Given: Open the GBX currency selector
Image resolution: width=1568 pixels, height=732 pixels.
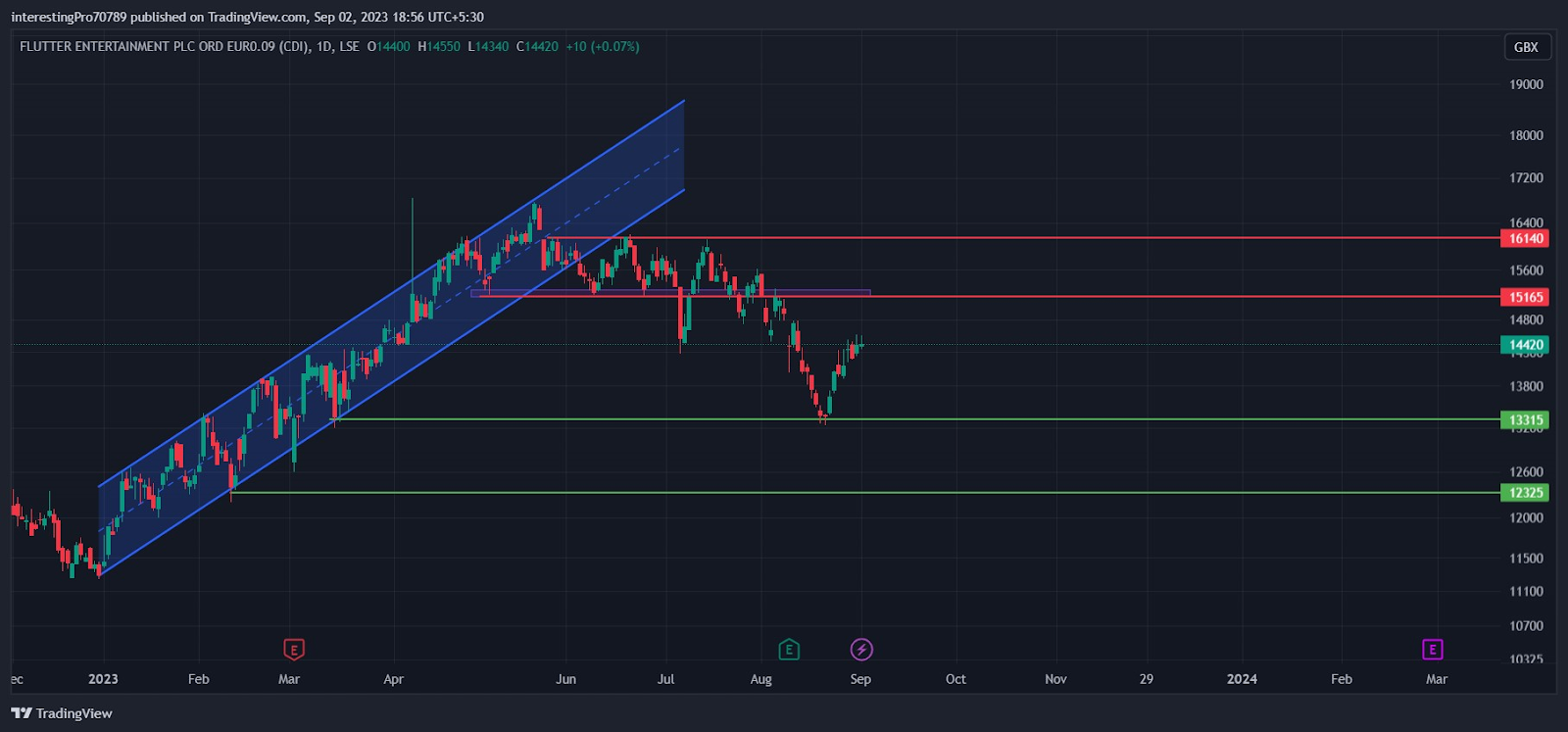Looking at the screenshot, I should pyautogui.click(x=1526, y=47).
